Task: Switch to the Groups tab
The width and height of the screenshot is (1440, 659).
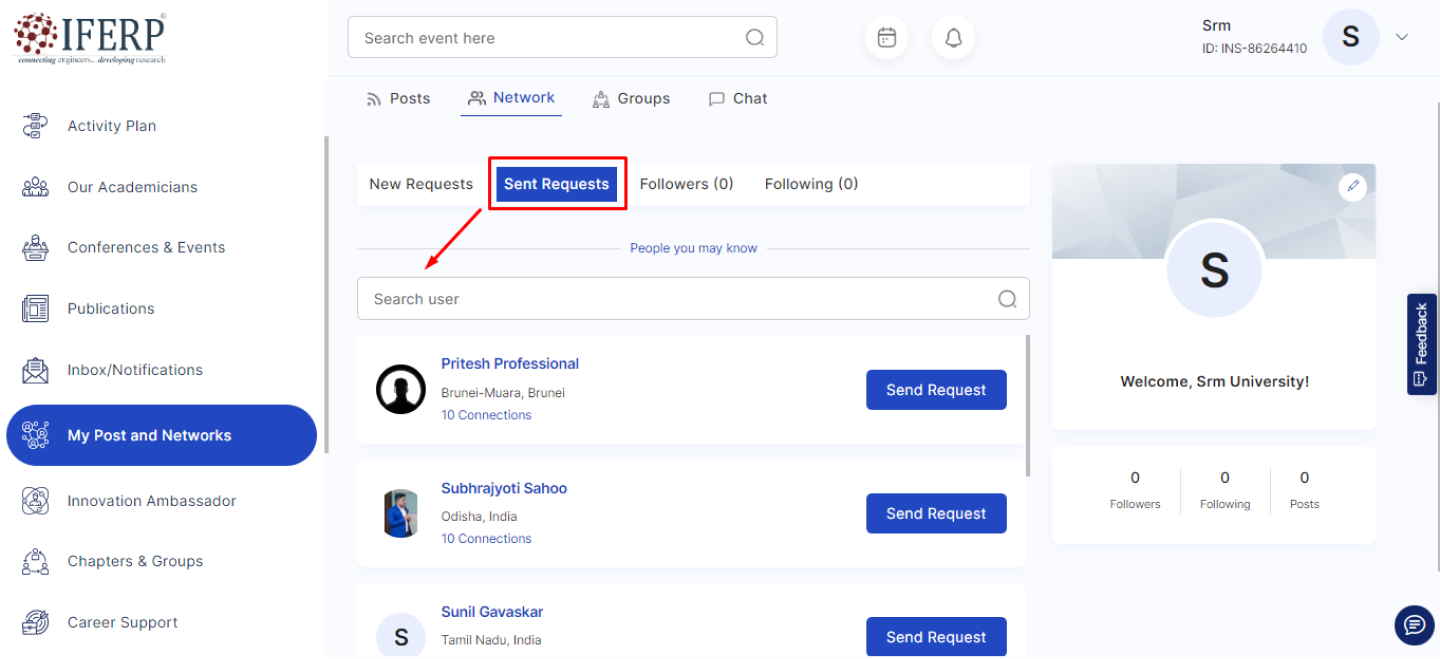Action: pos(632,98)
